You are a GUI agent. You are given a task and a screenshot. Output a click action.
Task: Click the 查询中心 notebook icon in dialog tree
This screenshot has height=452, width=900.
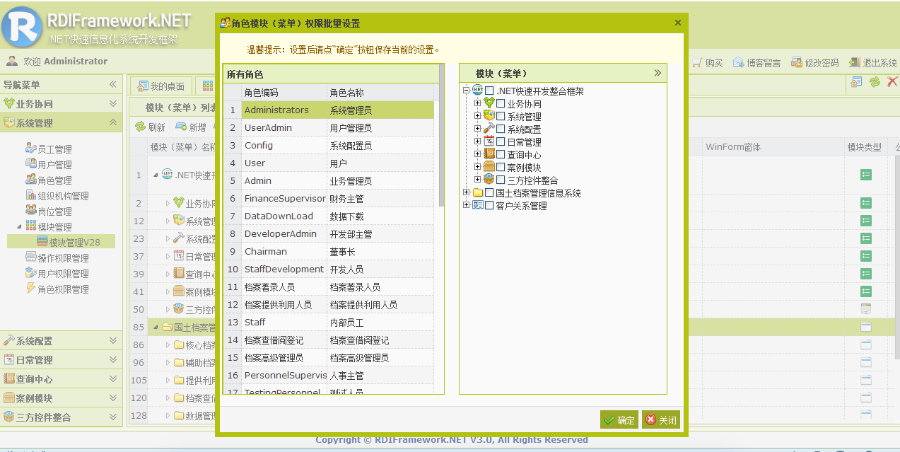[489, 154]
